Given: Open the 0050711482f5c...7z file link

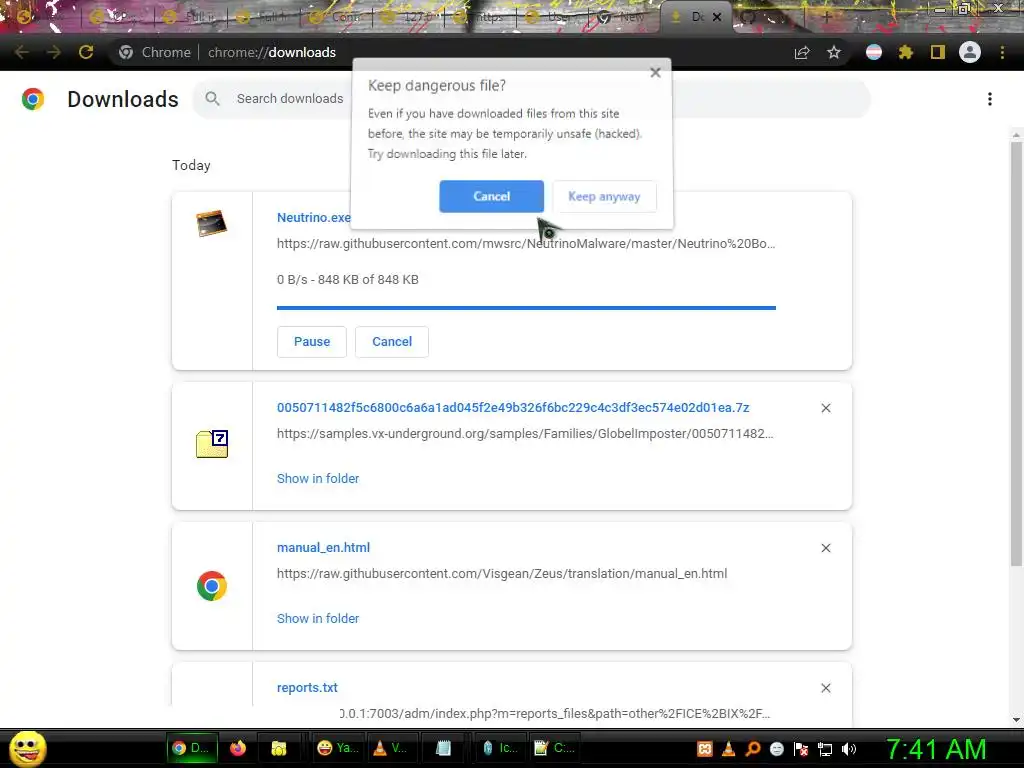Looking at the screenshot, I should pos(513,408).
